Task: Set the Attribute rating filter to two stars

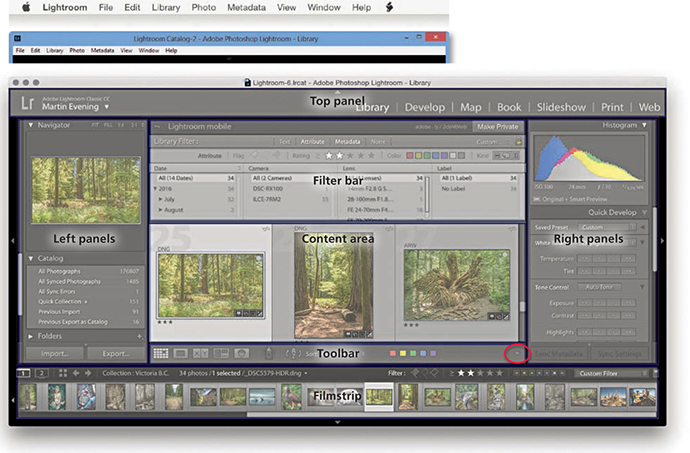Action: (340, 155)
